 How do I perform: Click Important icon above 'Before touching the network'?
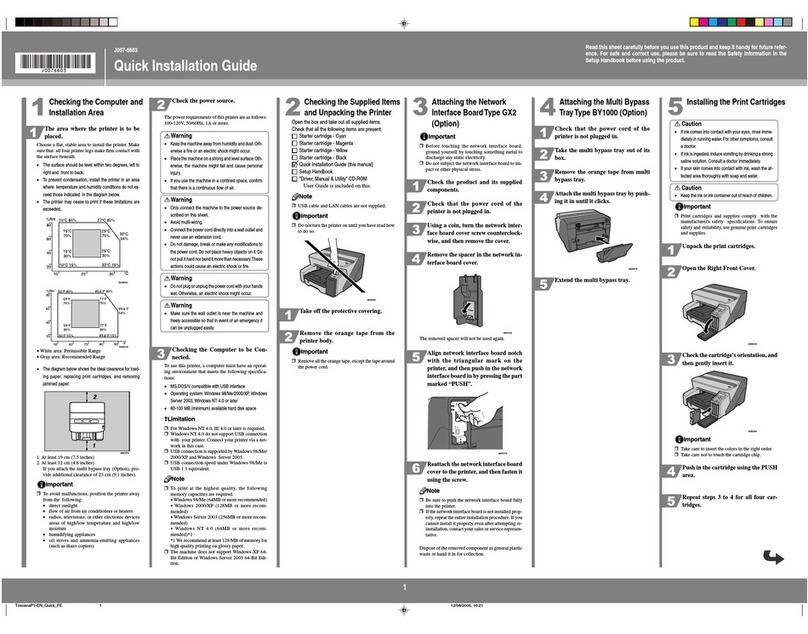click(x=424, y=137)
